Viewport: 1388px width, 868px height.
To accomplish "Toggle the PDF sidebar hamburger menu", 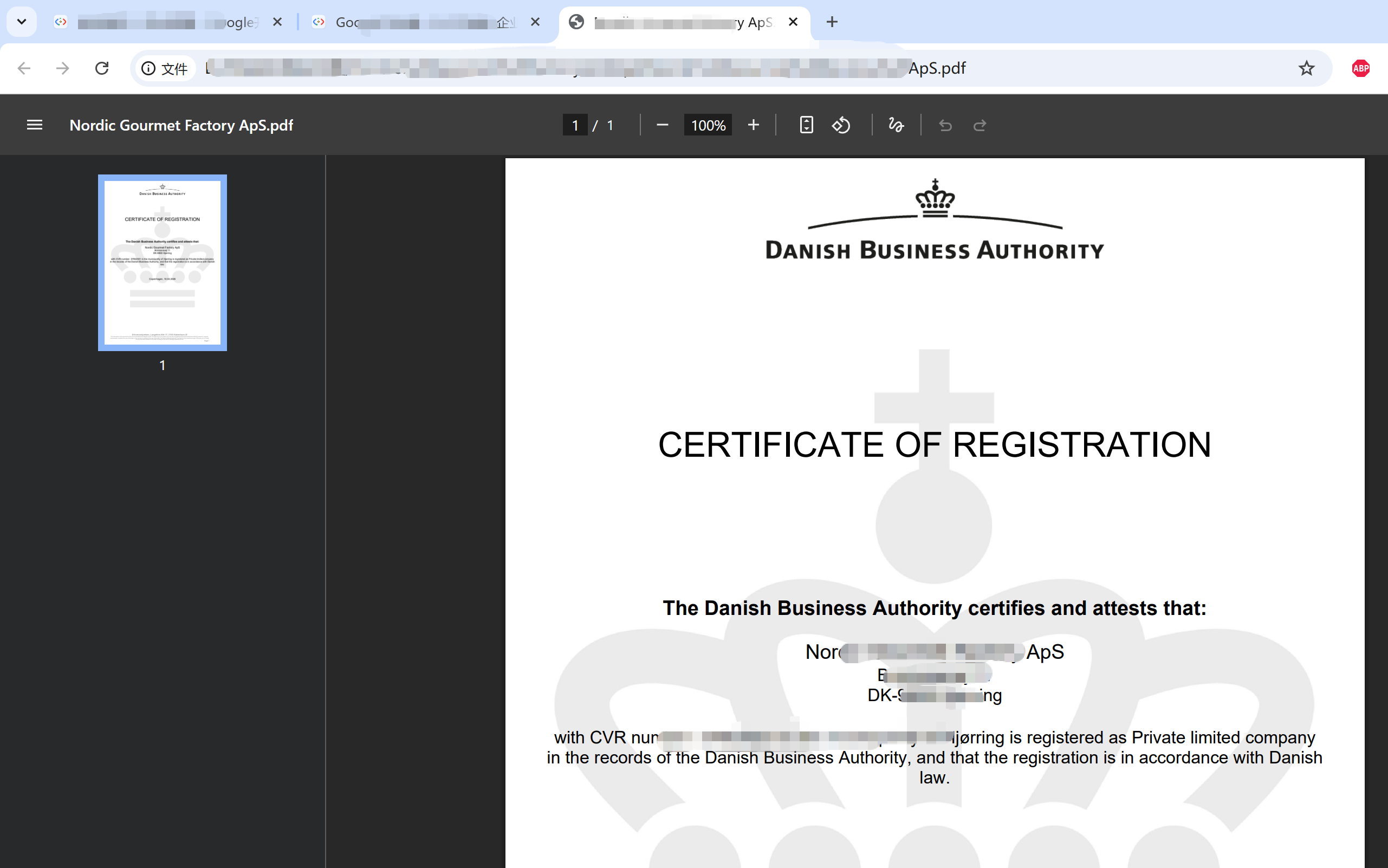I will (x=35, y=125).
